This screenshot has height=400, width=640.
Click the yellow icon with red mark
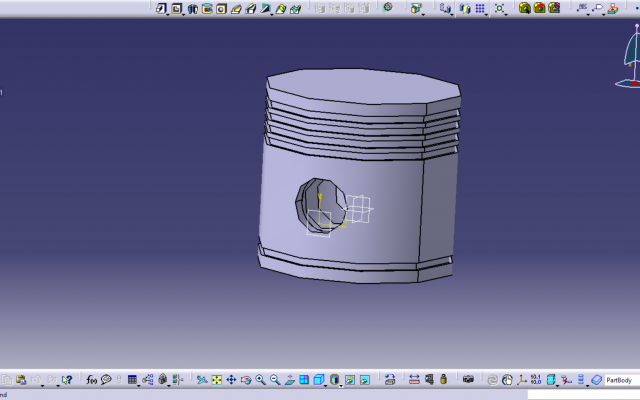(x=539, y=8)
